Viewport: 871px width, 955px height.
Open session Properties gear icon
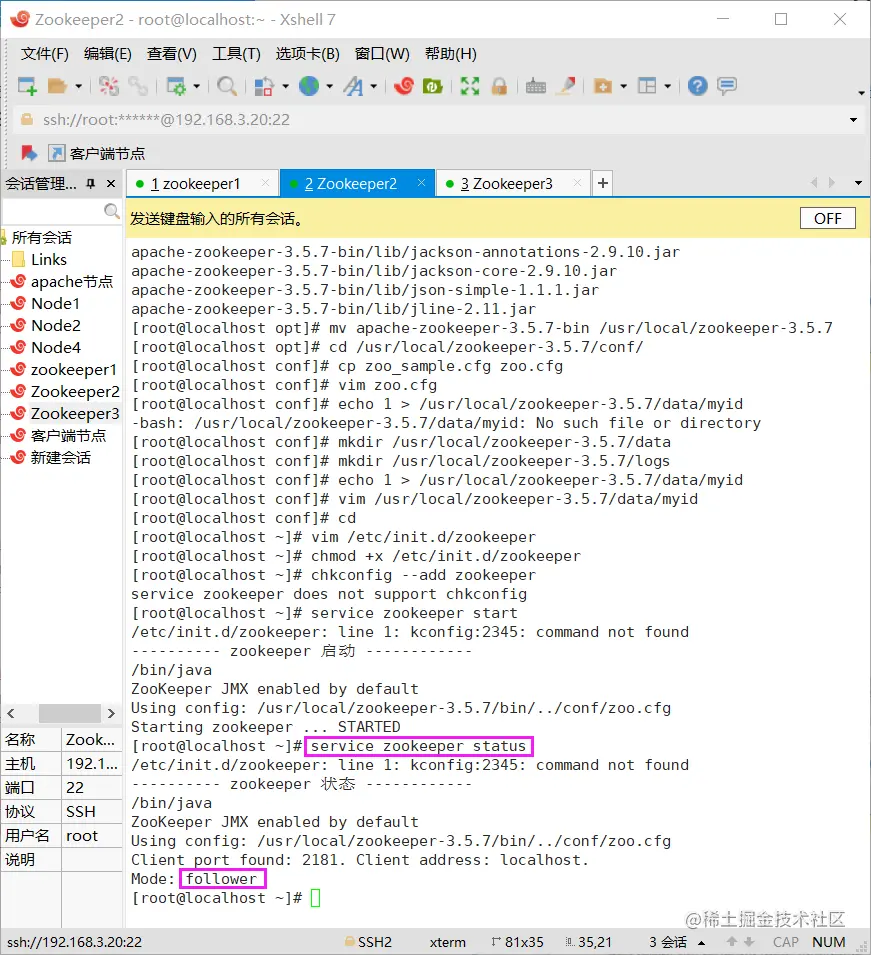176,86
